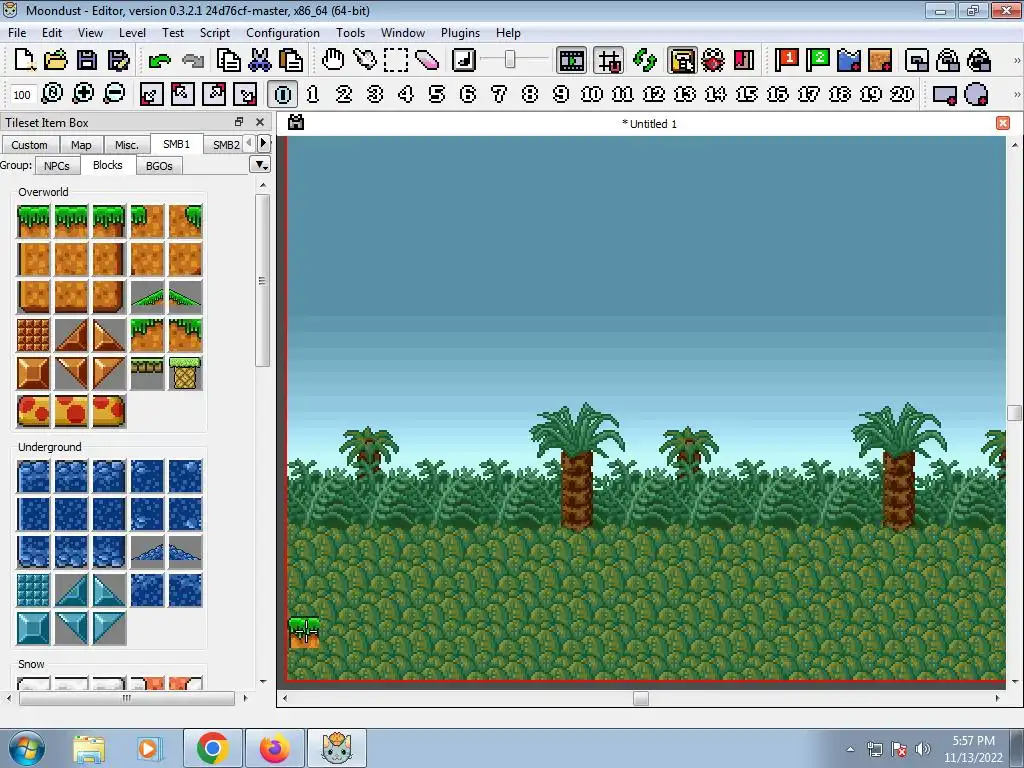Click the zoom percentage field
Image resolution: width=1024 pixels, height=768 pixels.
(x=22, y=95)
